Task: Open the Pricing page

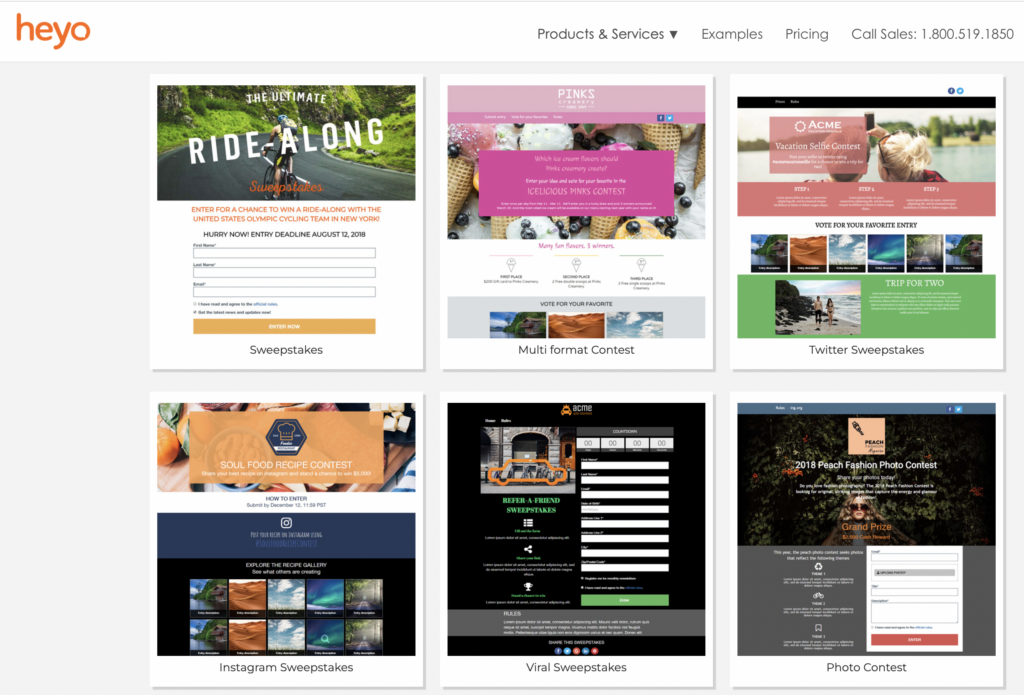Action: (806, 33)
